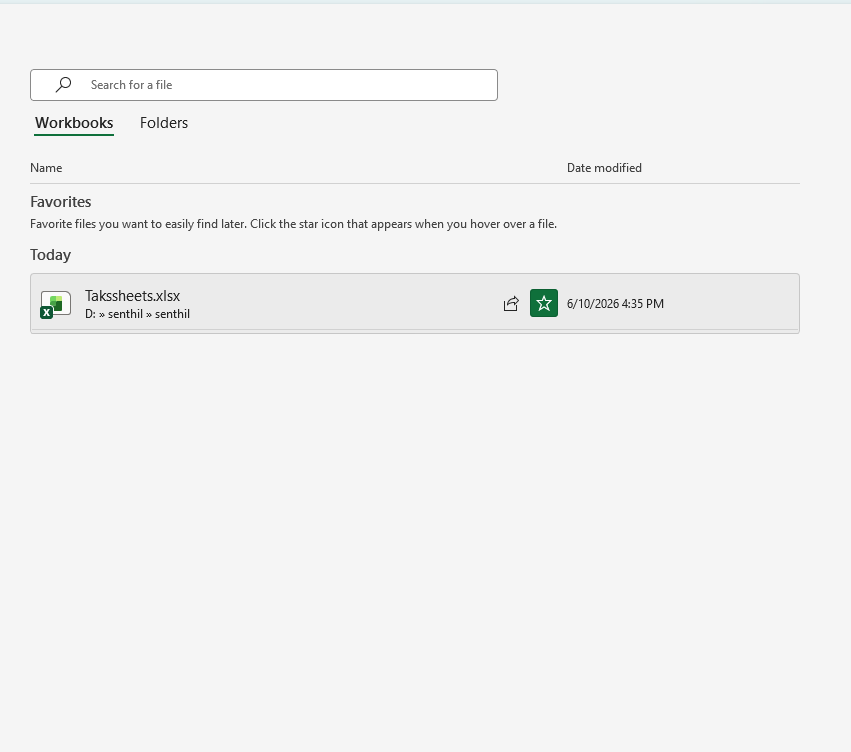Click the Name column header

pyautogui.click(x=46, y=168)
